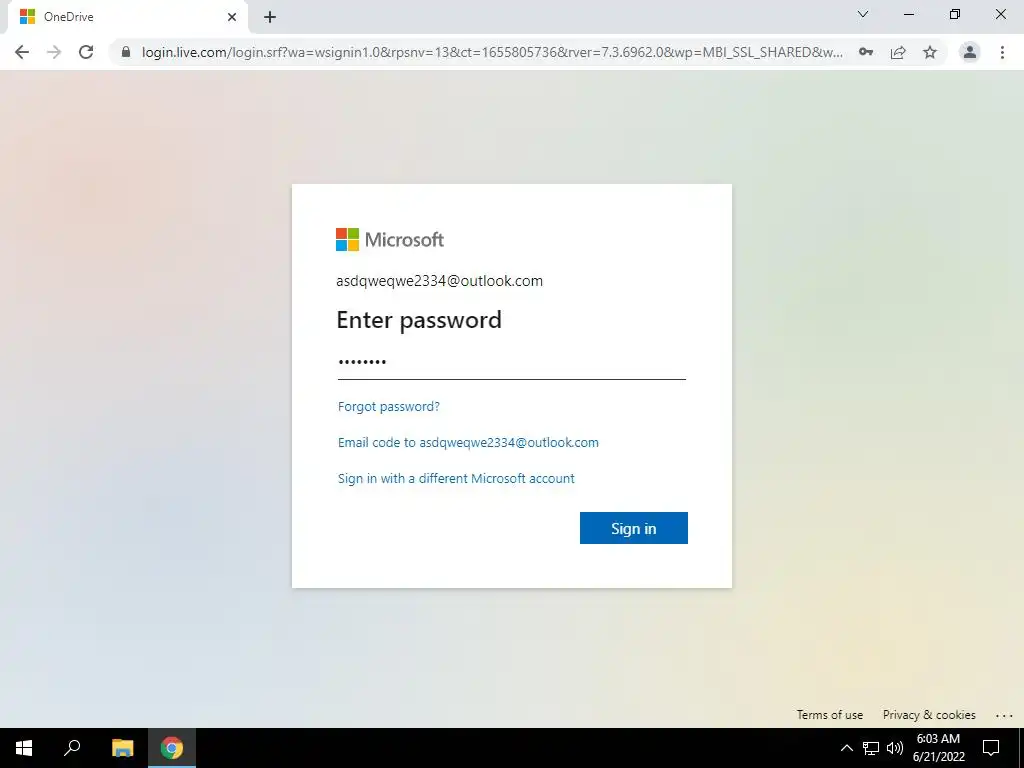Open the Chrome three-dot menu

tap(1002, 52)
